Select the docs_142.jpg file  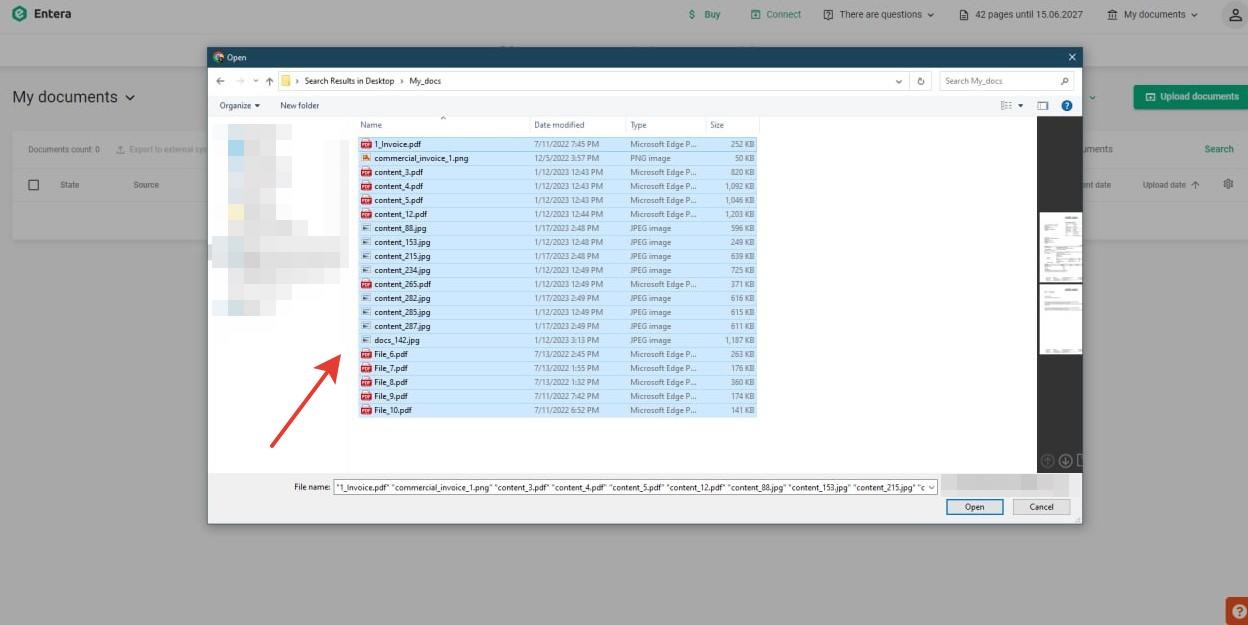click(x=397, y=340)
